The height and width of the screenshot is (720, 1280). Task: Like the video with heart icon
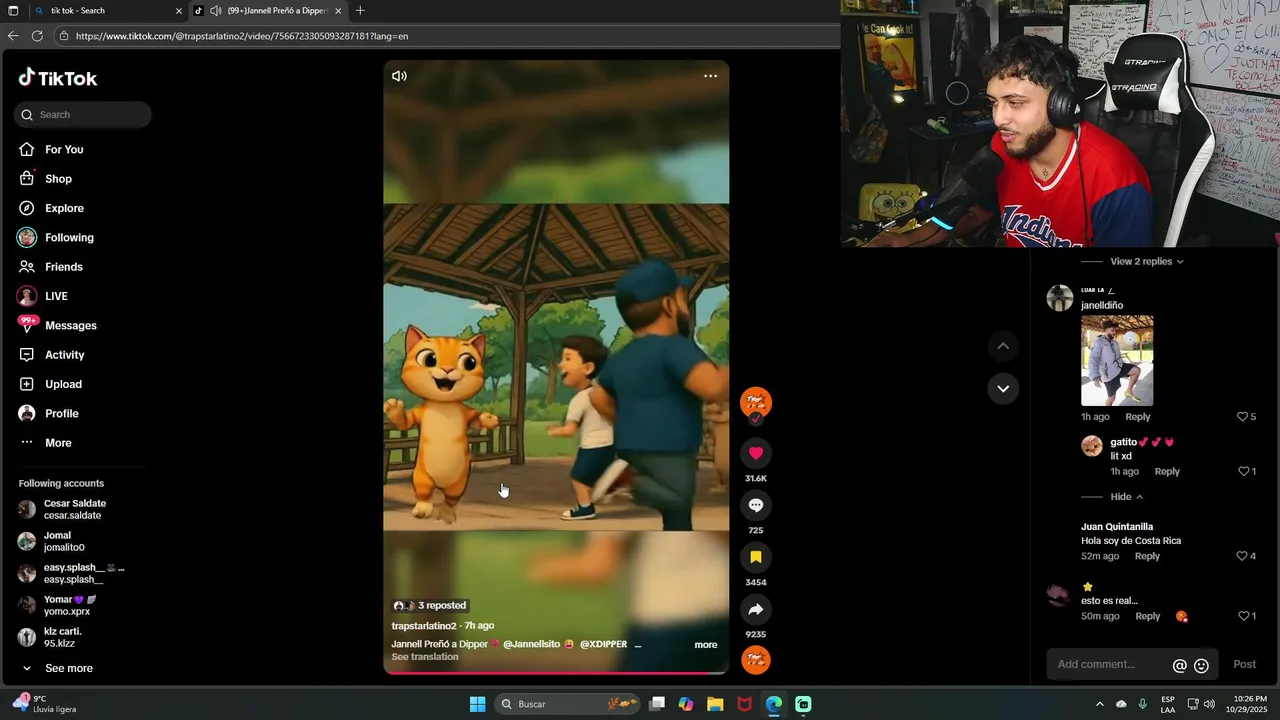(756, 453)
